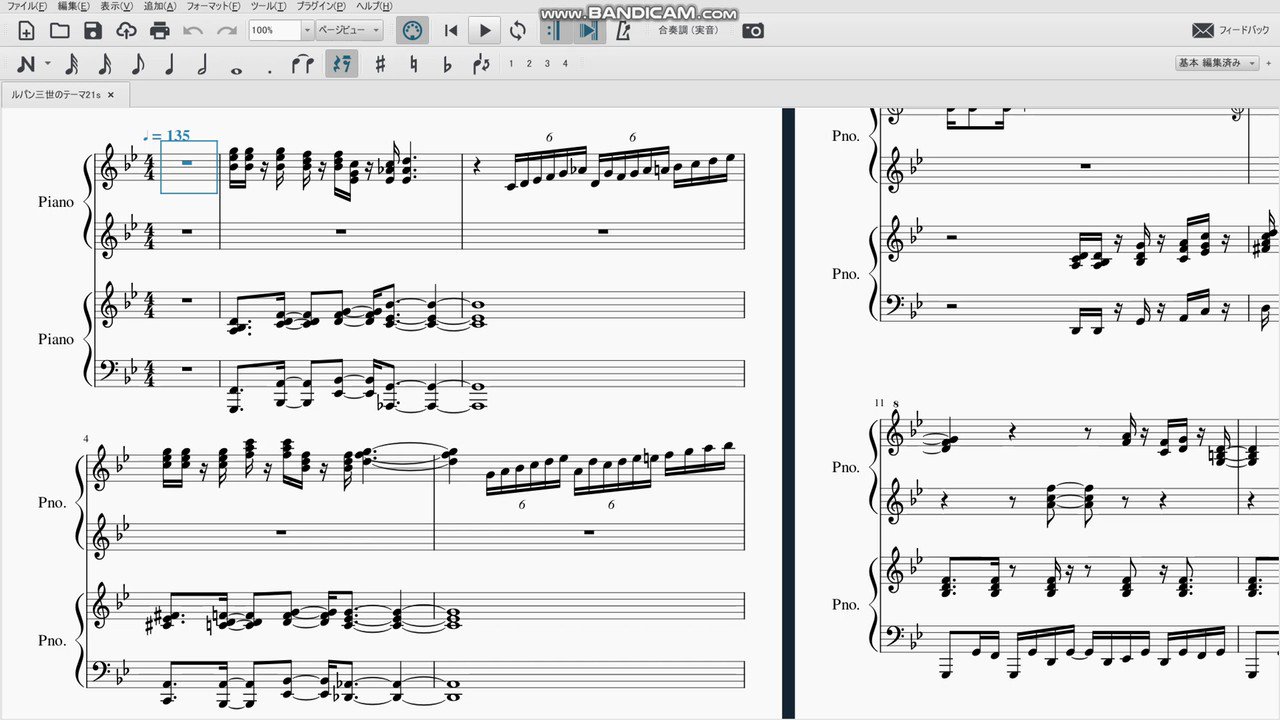Viewport: 1280px width, 720px height.
Task: Open the feedback (フィードバック) link
Action: click(1231, 30)
